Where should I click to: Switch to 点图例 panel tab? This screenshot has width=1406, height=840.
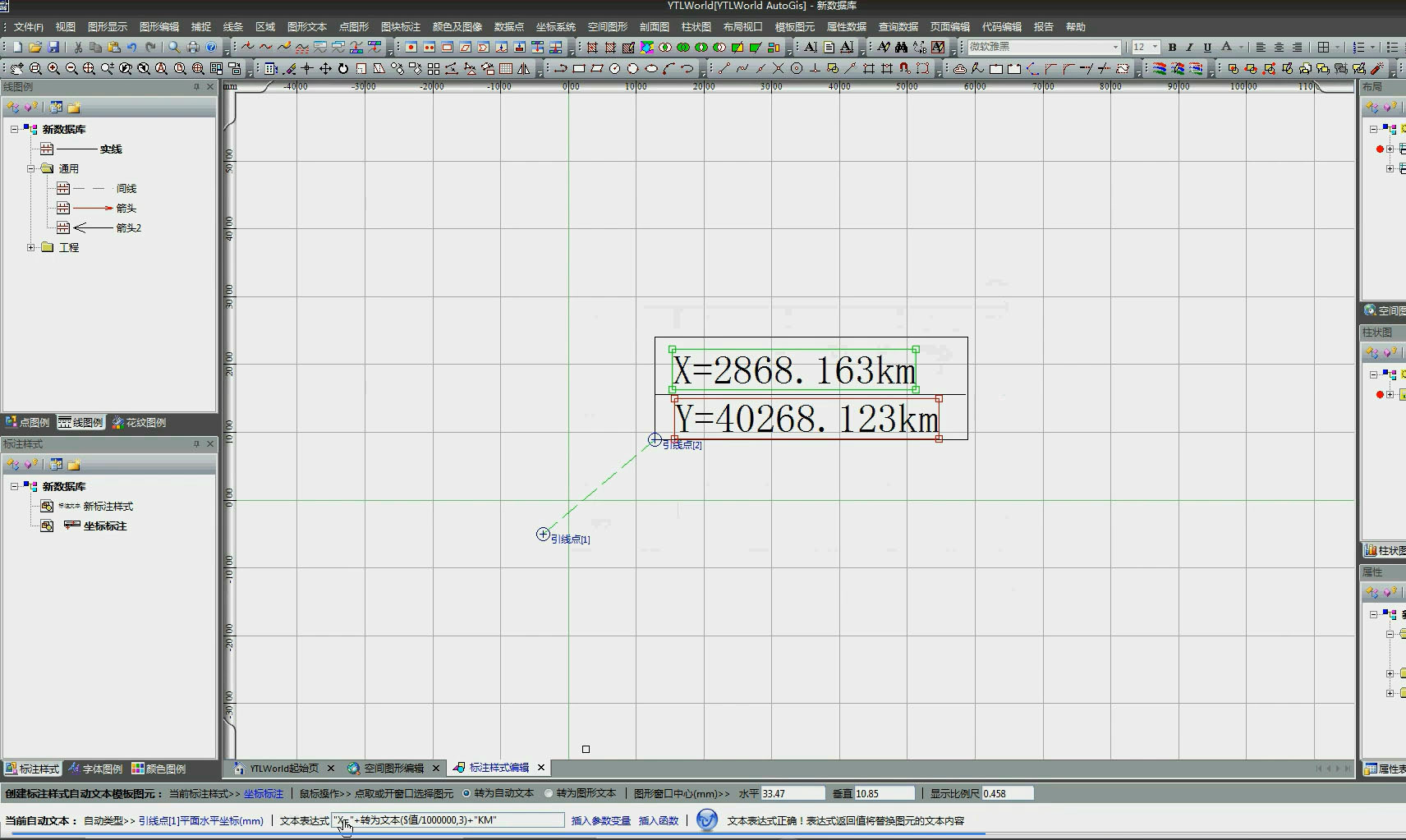pos(27,422)
